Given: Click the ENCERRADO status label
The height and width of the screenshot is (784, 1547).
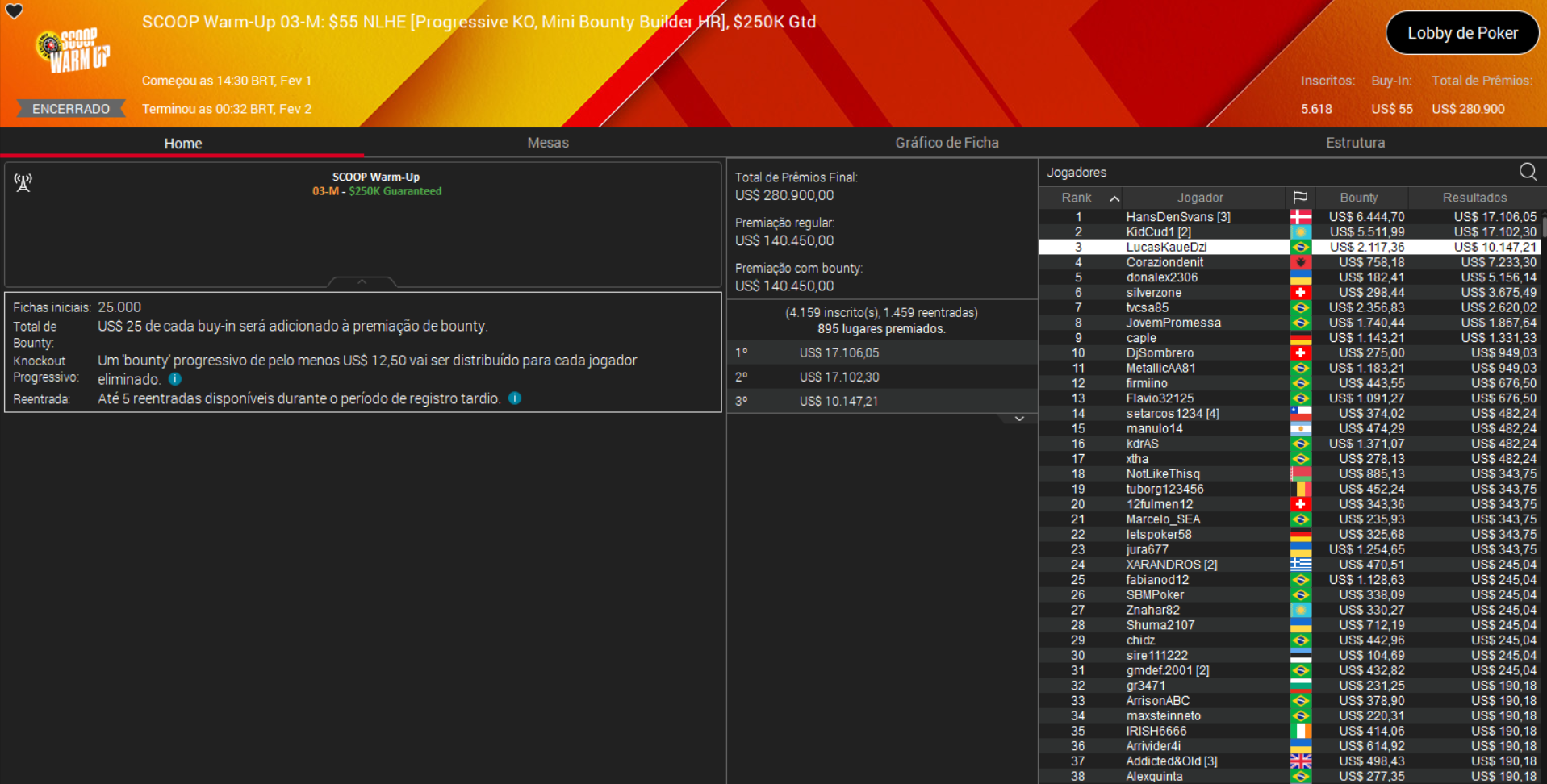Looking at the screenshot, I should [71, 108].
